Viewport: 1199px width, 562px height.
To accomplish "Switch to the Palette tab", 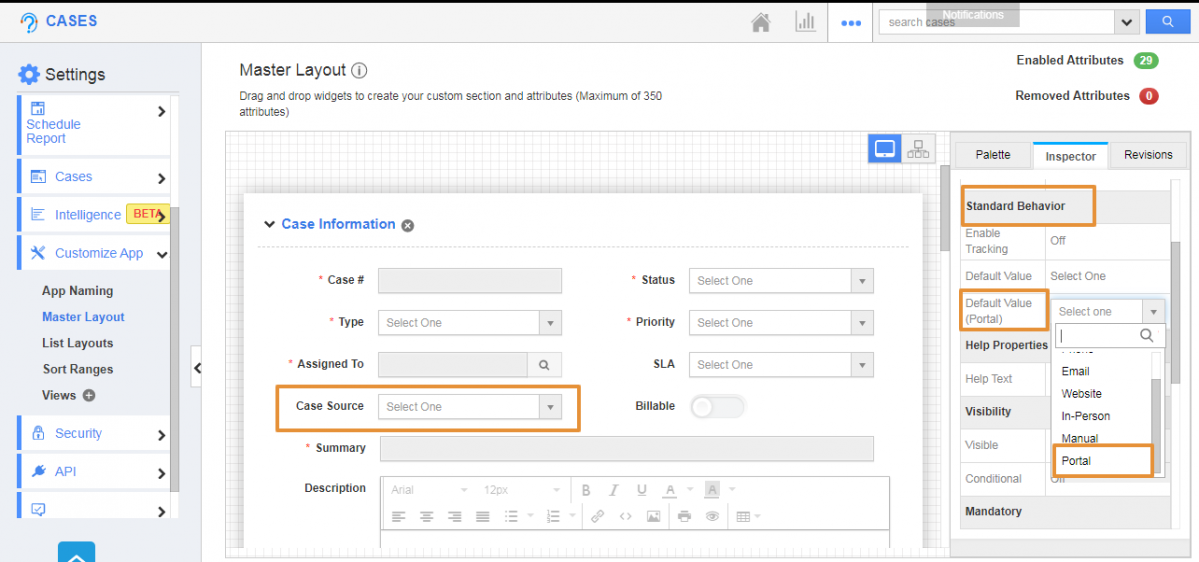I will click(x=992, y=155).
